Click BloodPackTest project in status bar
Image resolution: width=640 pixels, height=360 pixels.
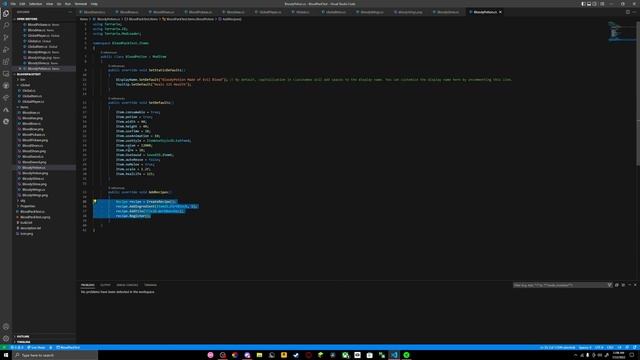point(68,348)
